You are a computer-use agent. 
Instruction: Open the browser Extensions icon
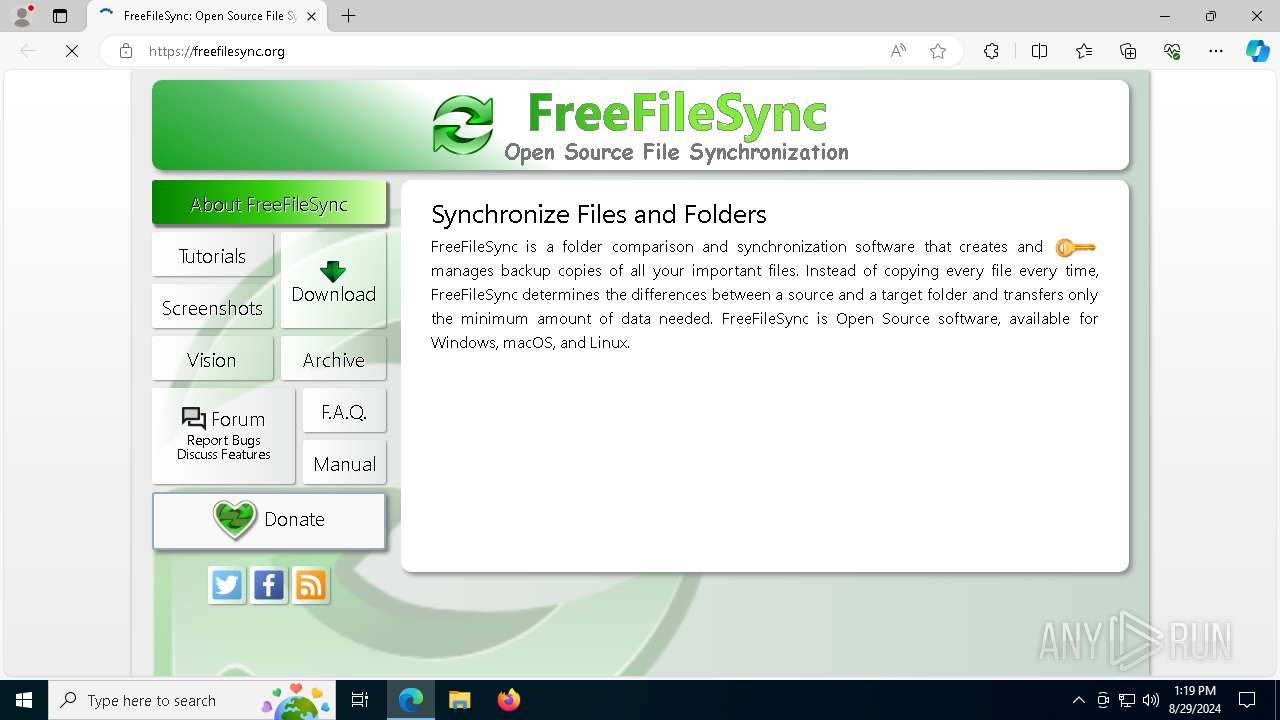[x=991, y=51]
